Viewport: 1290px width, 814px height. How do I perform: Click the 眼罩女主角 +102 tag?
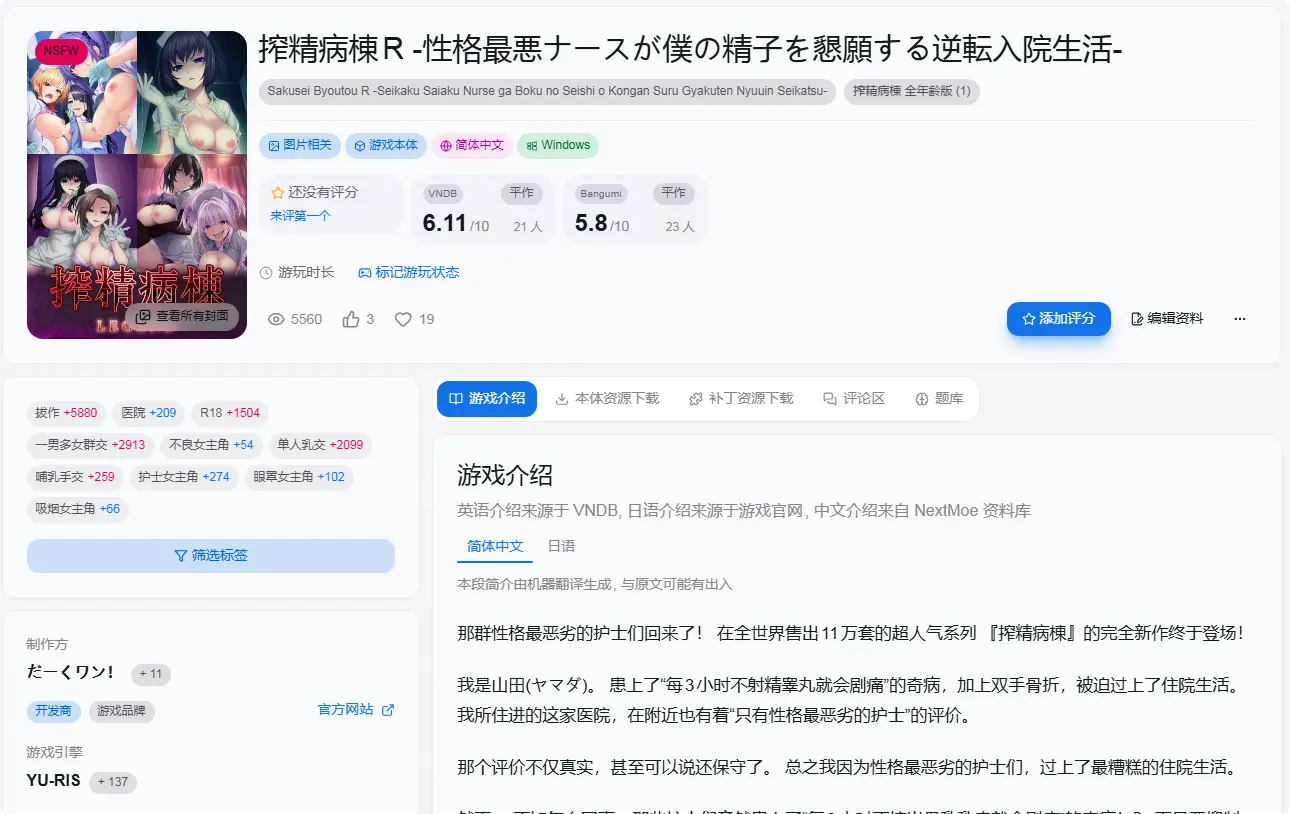(299, 477)
